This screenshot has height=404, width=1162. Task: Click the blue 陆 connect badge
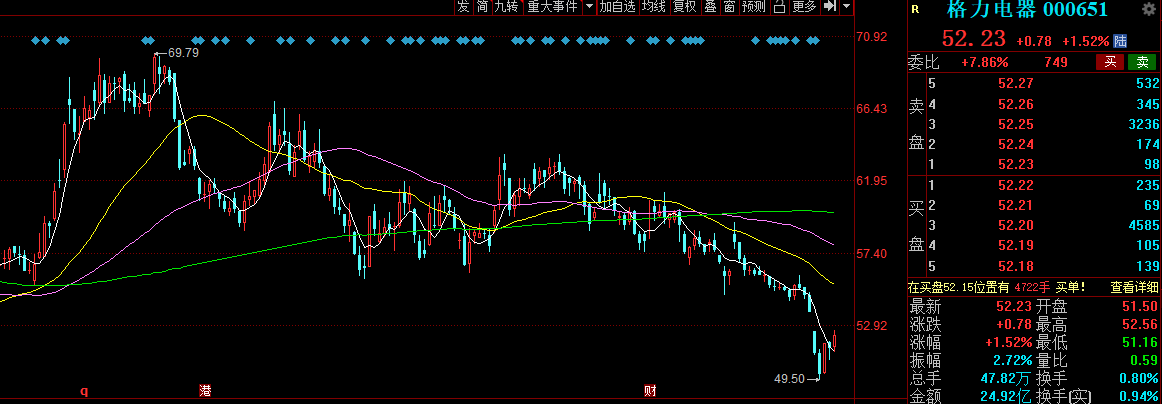pyautogui.click(x=1121, y=41)
